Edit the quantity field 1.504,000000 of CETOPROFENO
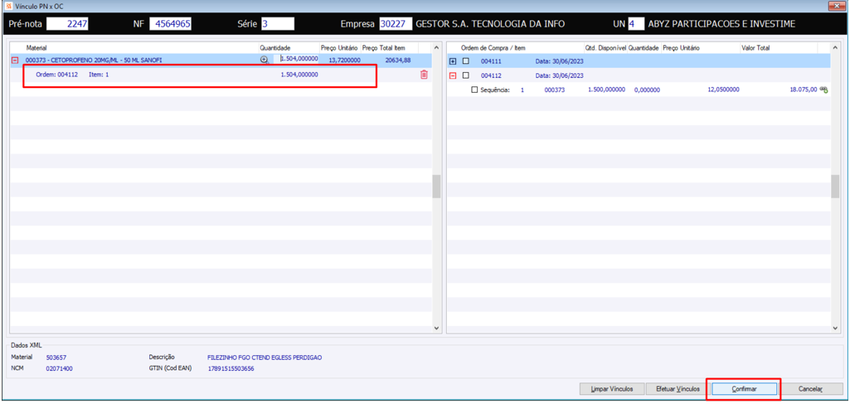Viewport: 850px width, 404px height. click(x=299, y=59)
